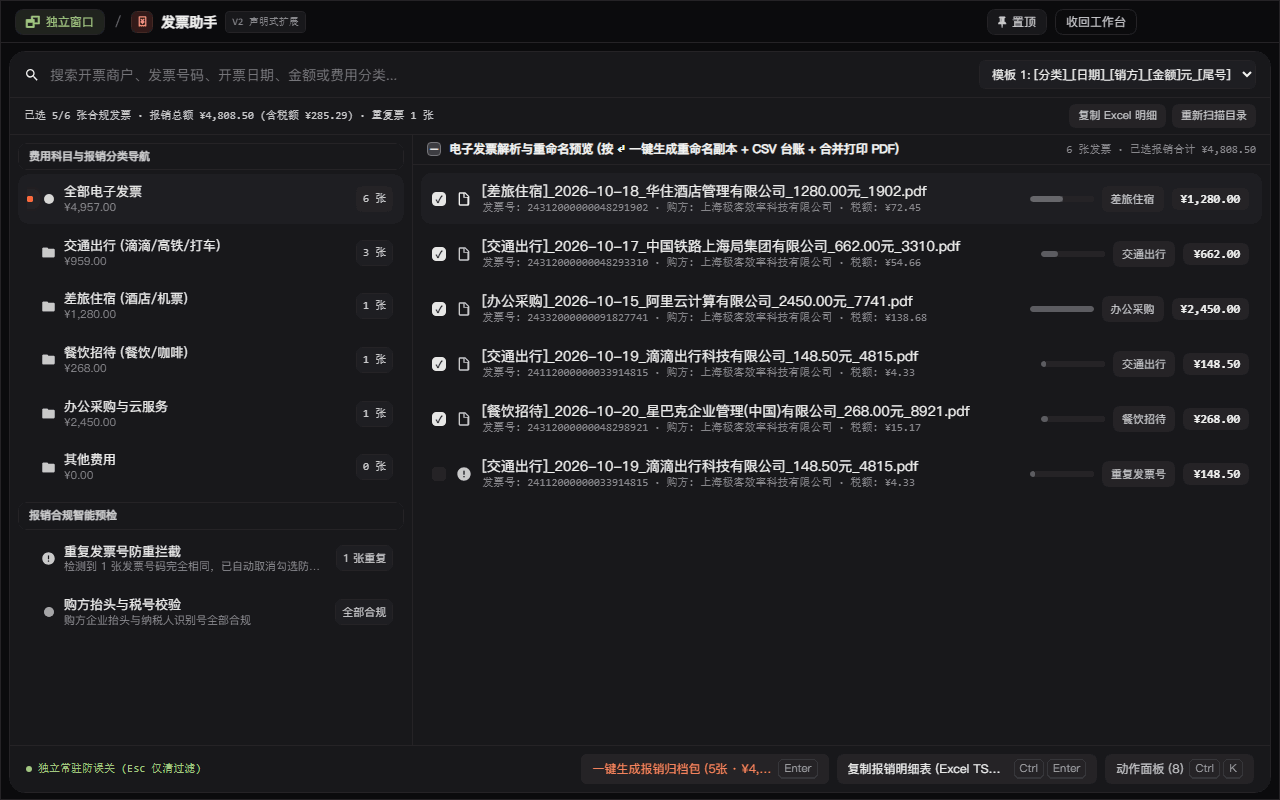Screen dimensions: 1280x800
Task: Click 重新扫描目录 button
Action: tap(1214, 115)
